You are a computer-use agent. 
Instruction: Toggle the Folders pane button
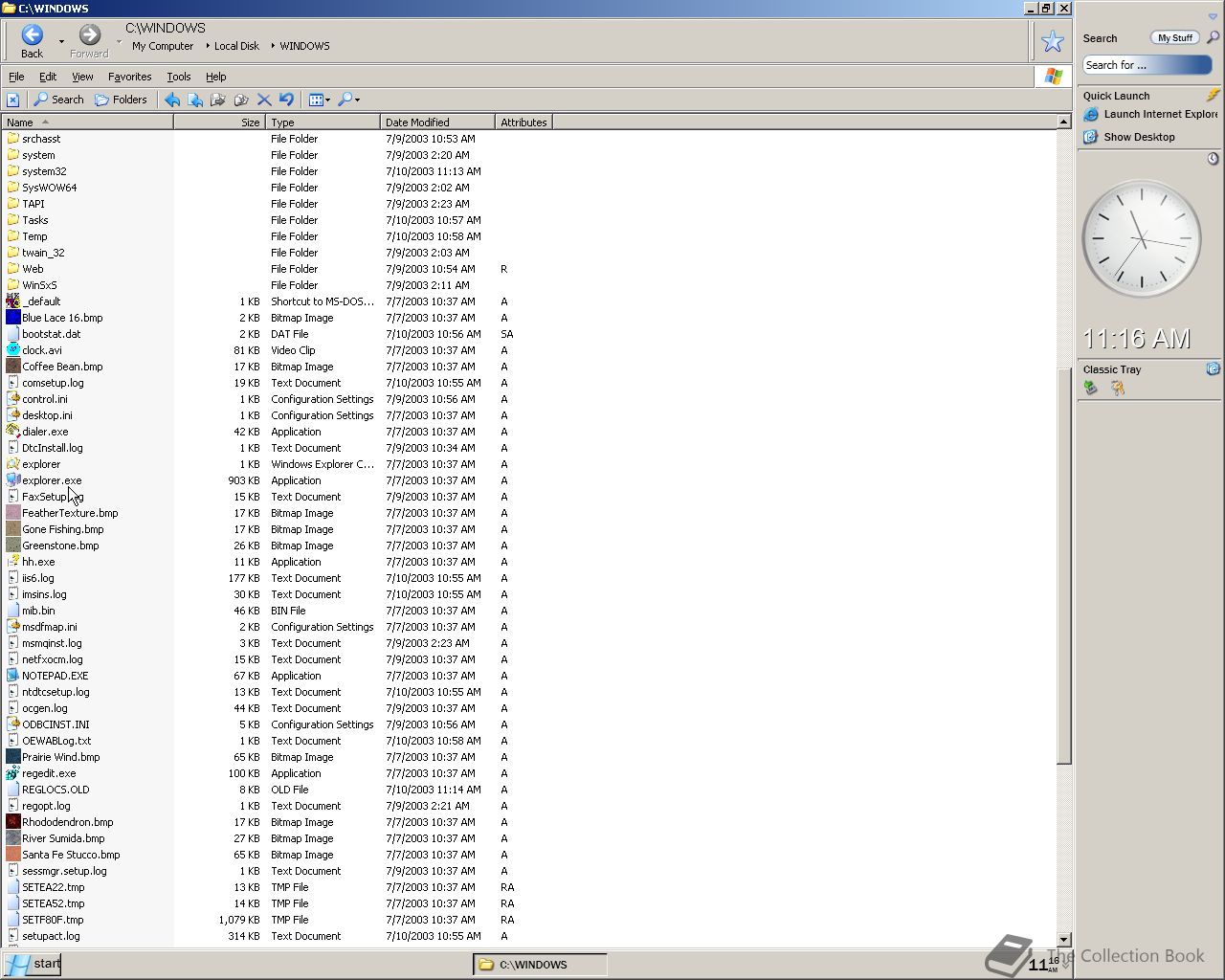(122, 100)
